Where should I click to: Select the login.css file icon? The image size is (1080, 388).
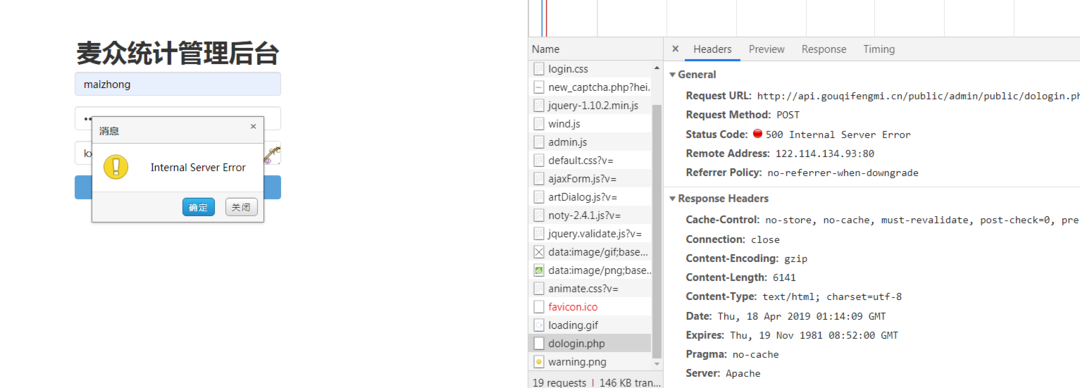coord(539,69)
